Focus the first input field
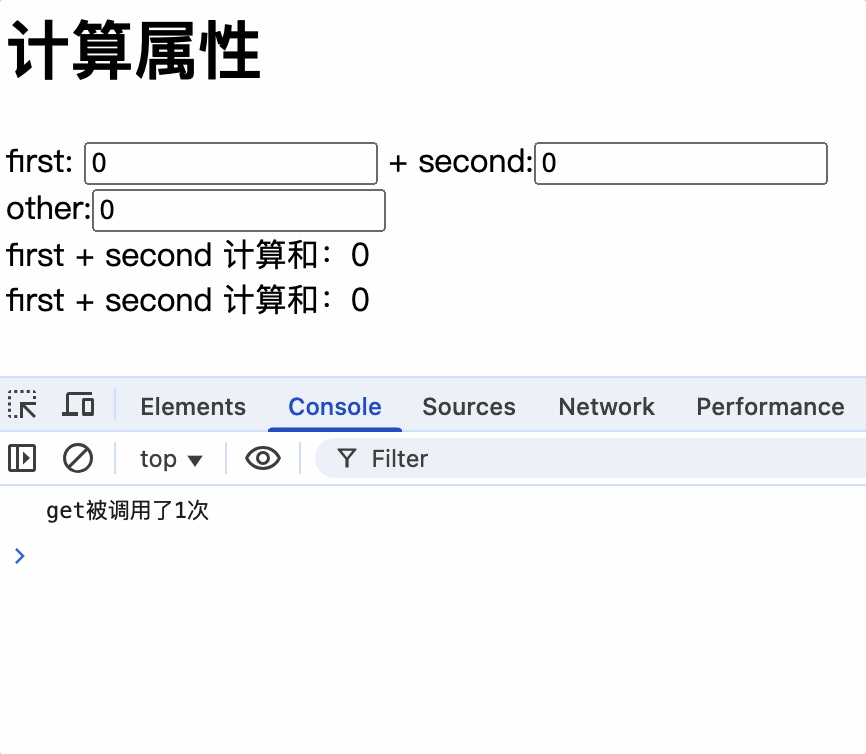Screen dimensions: 866x754 click(231, 164)
